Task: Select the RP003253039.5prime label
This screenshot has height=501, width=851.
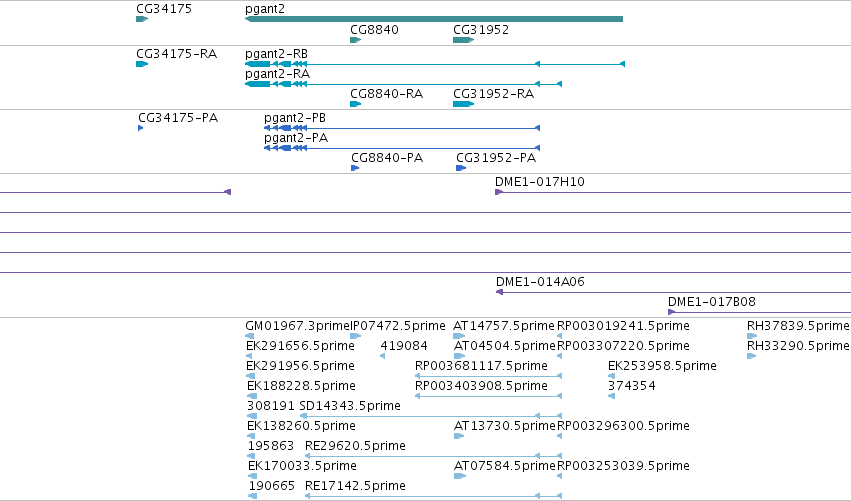Action: 623,466
